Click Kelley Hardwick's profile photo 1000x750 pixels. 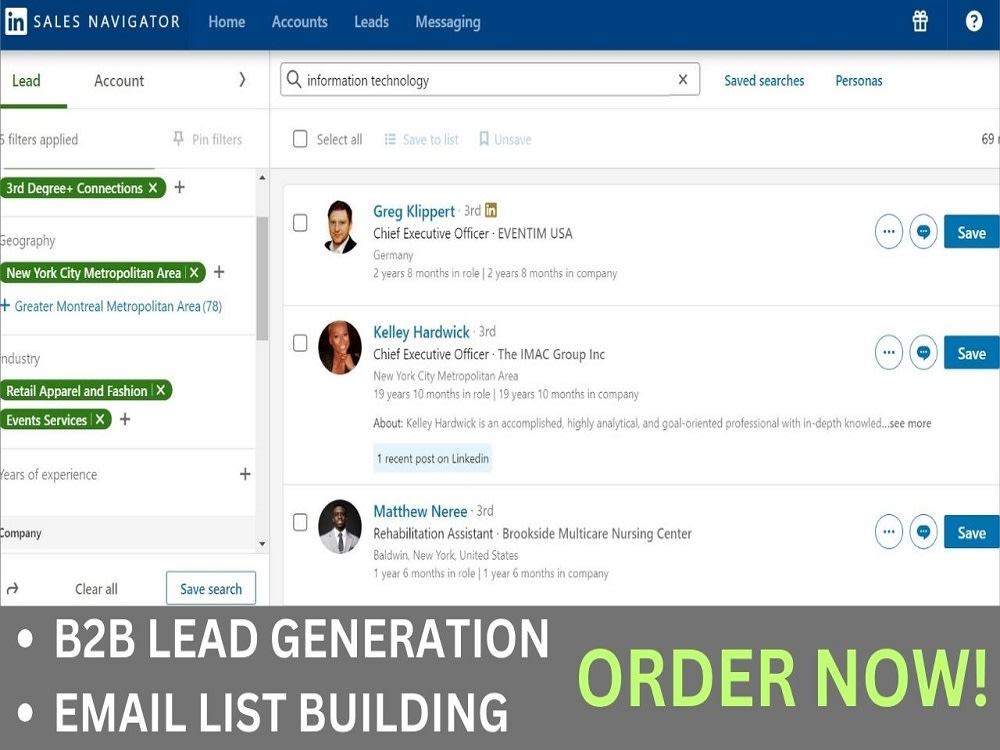coord(340,348)
